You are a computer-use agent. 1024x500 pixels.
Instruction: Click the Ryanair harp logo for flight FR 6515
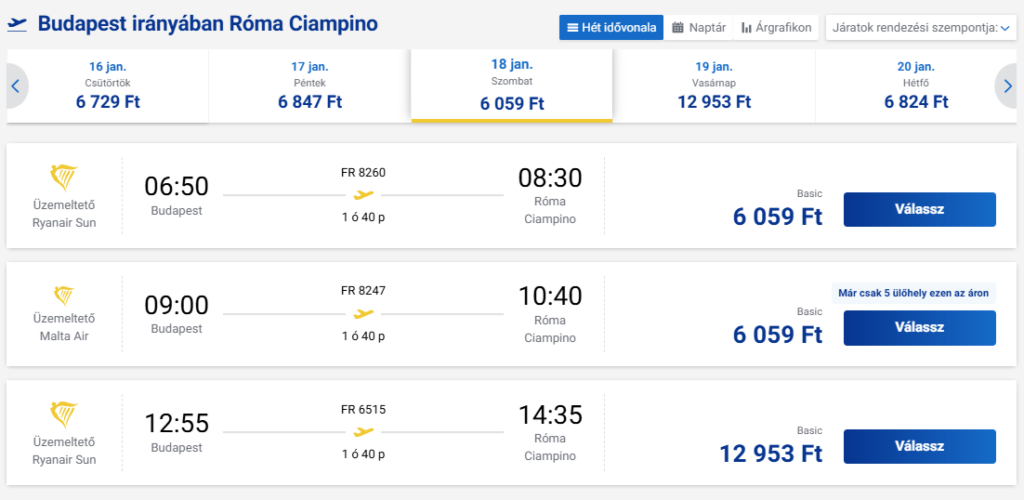(64, 415)
